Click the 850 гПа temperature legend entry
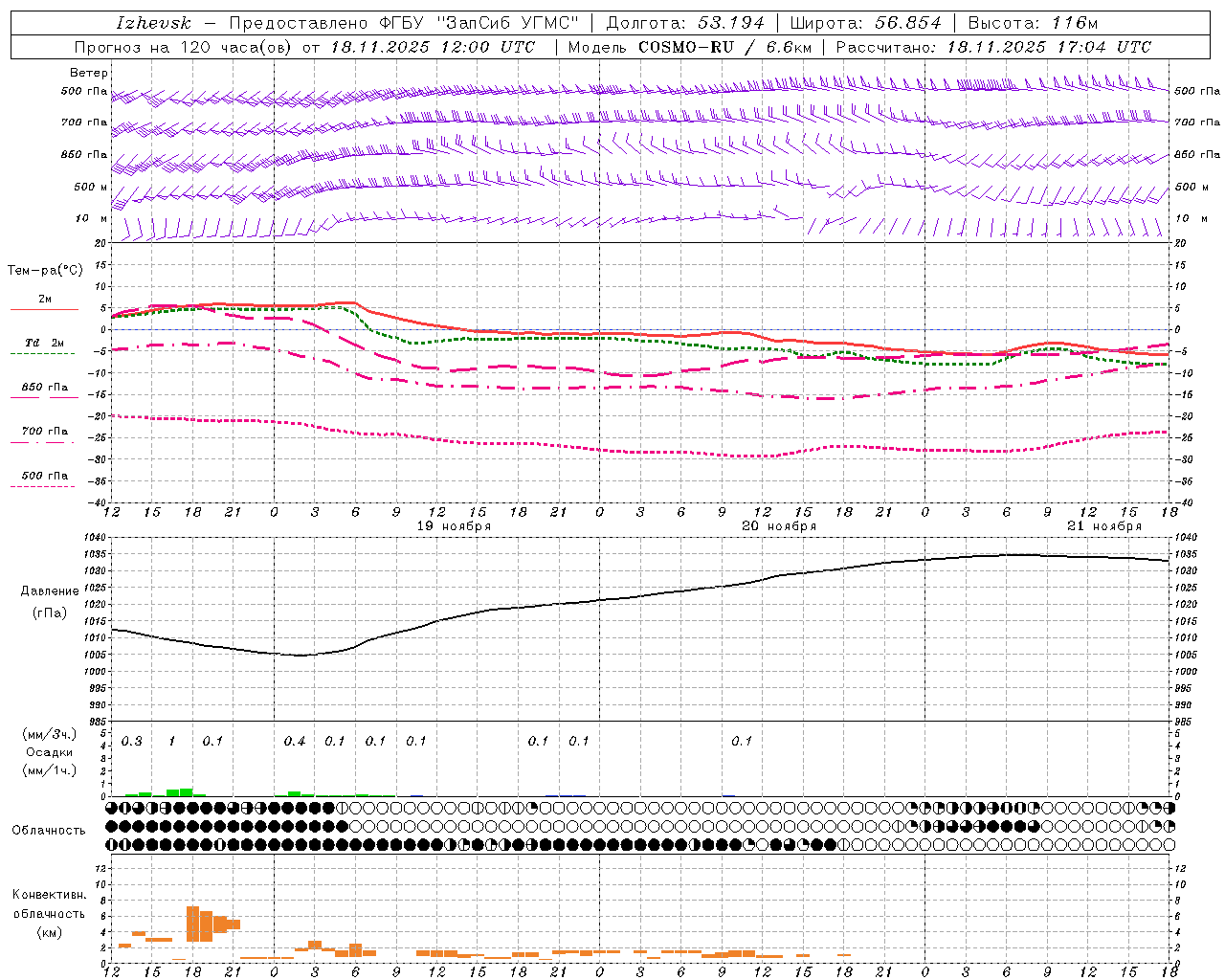 coord(44,391)
